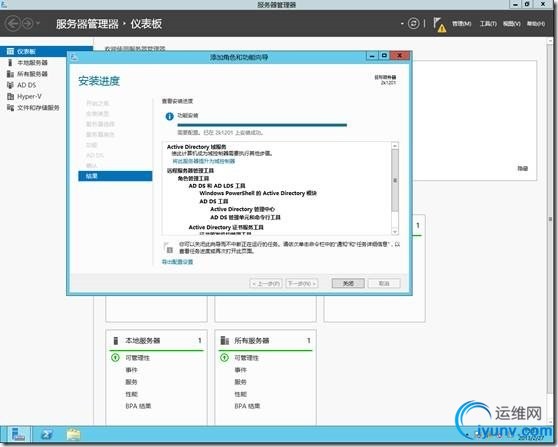Image resolution: width=558 pixels, height=447 pixels.
Task: Click 'AD DS 管理单元和命令行工具' entry
Action: click(245, 217)
